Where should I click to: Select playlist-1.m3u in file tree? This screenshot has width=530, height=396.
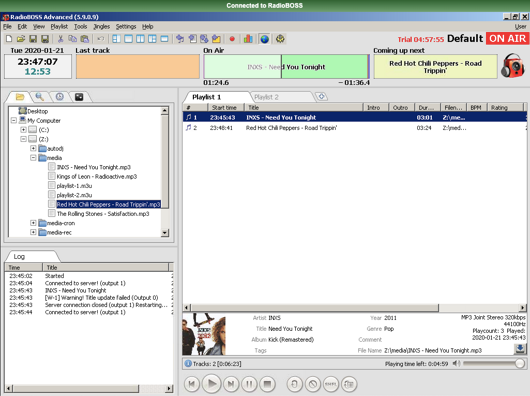tap(74, 186)
